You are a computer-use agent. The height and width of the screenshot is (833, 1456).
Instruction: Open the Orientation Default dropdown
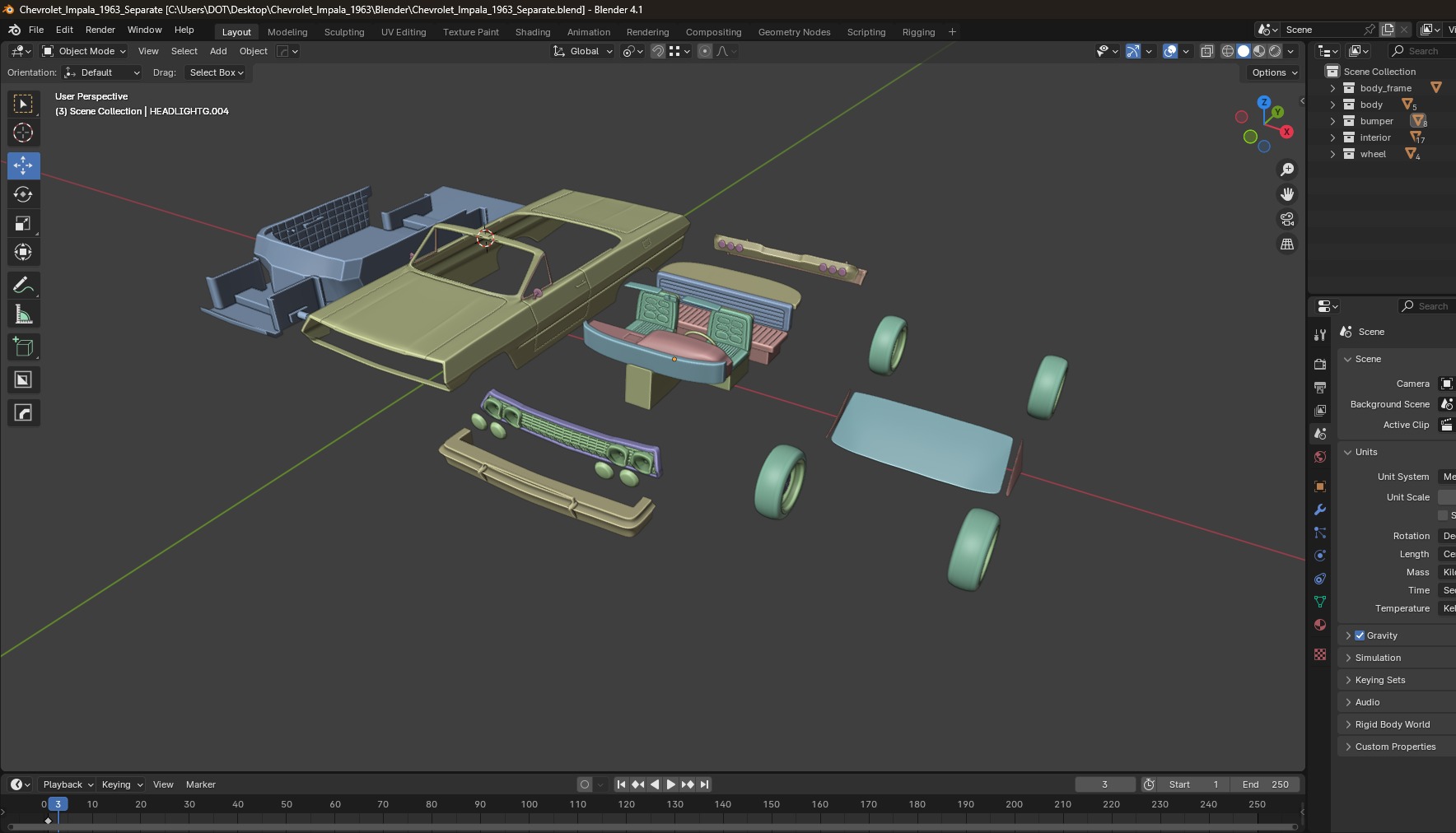[102, 72]
